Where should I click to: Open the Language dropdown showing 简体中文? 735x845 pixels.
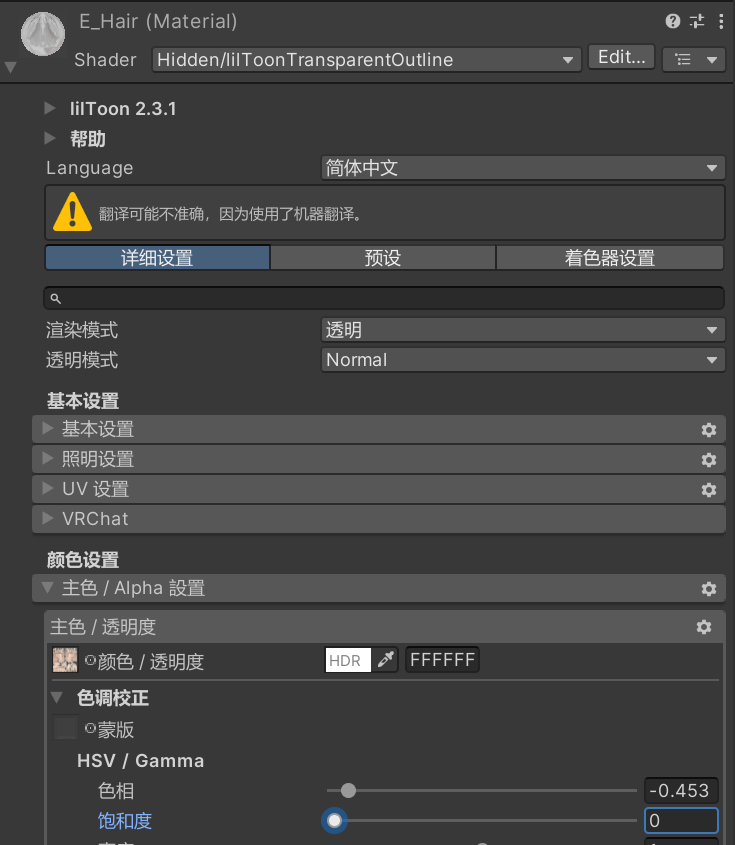[x=522, y=168]
